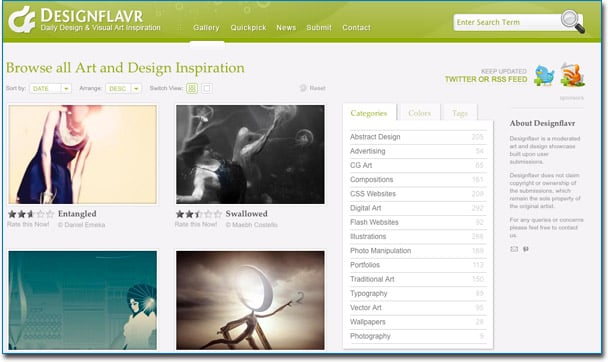Open the Contact menu item
The height and width of the screenshot is (362, 608).
[x=356, y=28]
